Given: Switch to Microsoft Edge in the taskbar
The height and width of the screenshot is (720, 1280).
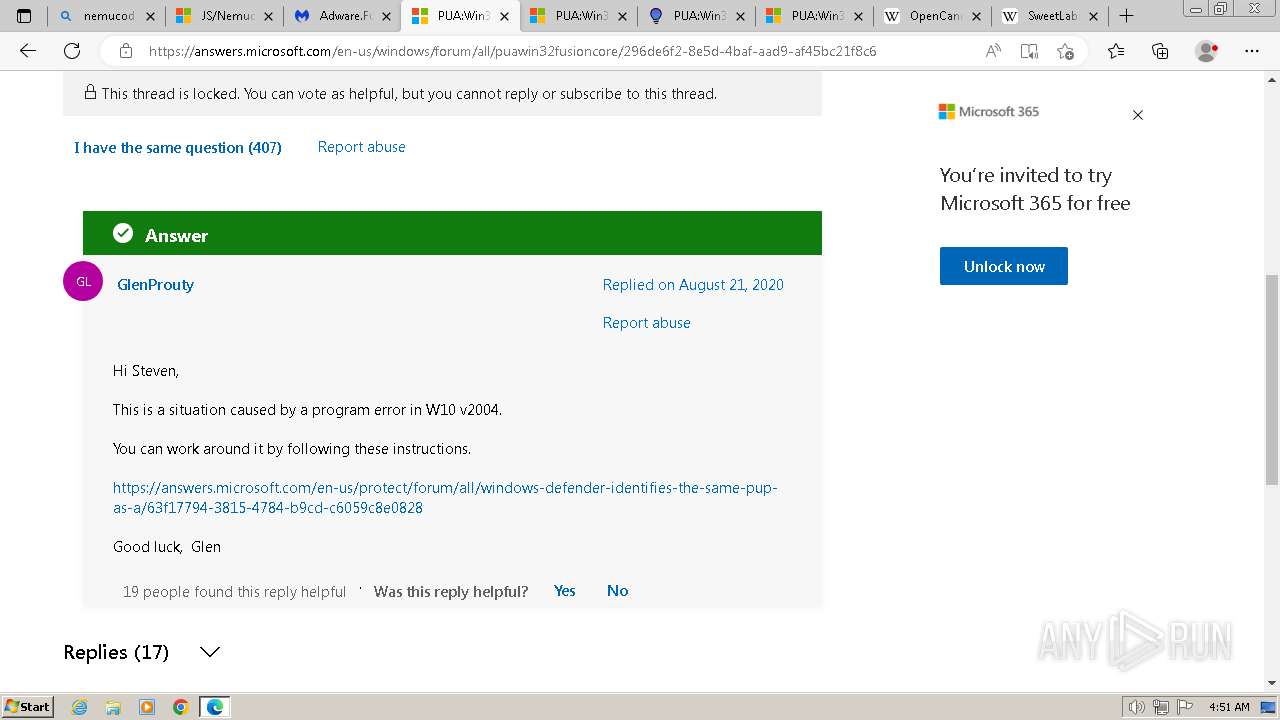Looking at the screenshot, I should (x=215, y=707).
